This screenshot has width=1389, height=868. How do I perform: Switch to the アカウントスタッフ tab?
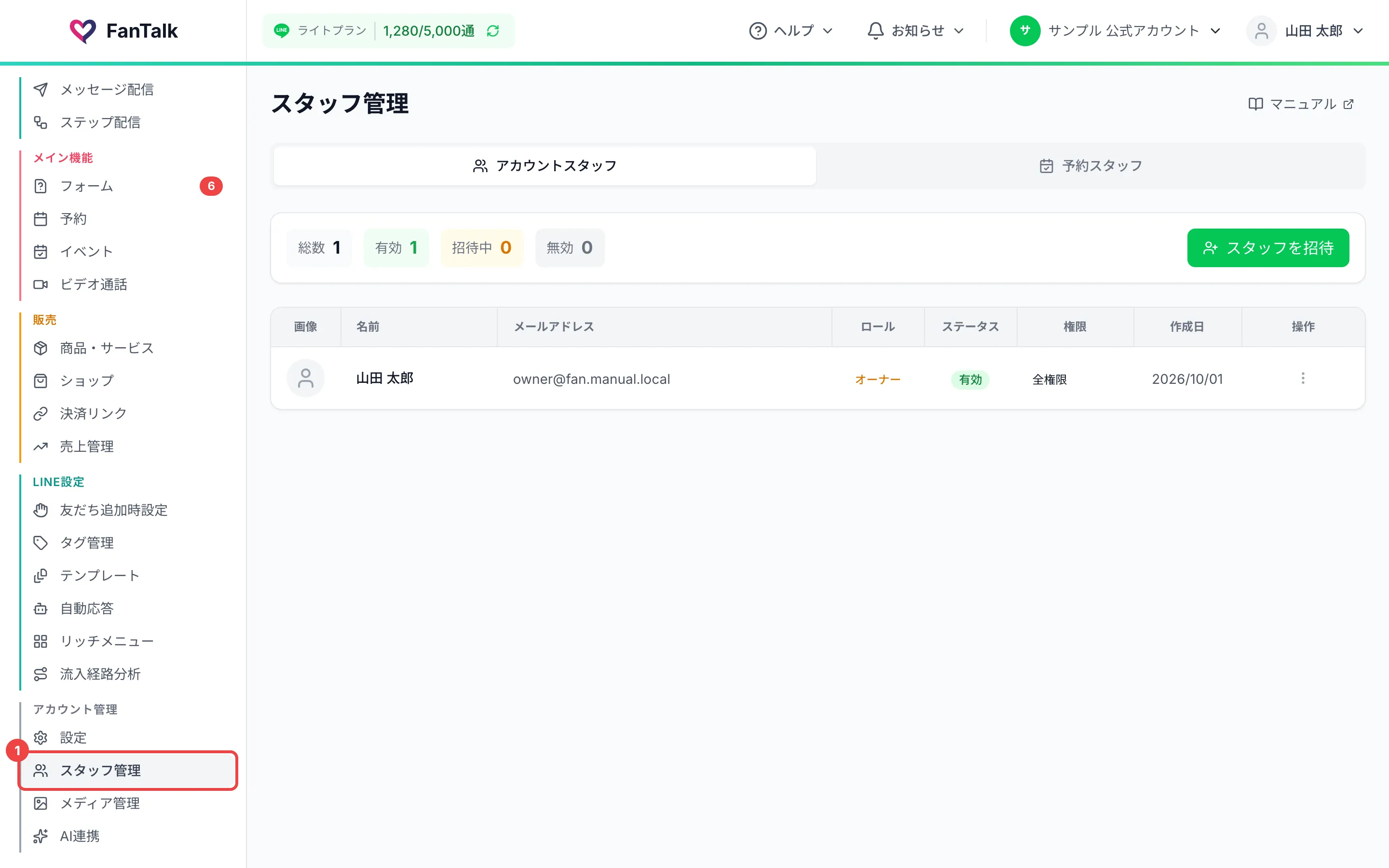pyautogui.click(x=545, y=166)
